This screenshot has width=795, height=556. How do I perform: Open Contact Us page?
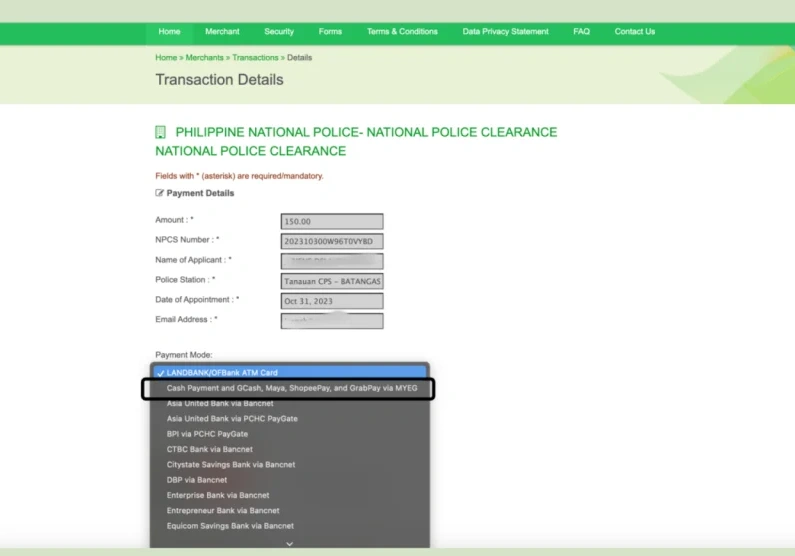(x=635, y=31)
